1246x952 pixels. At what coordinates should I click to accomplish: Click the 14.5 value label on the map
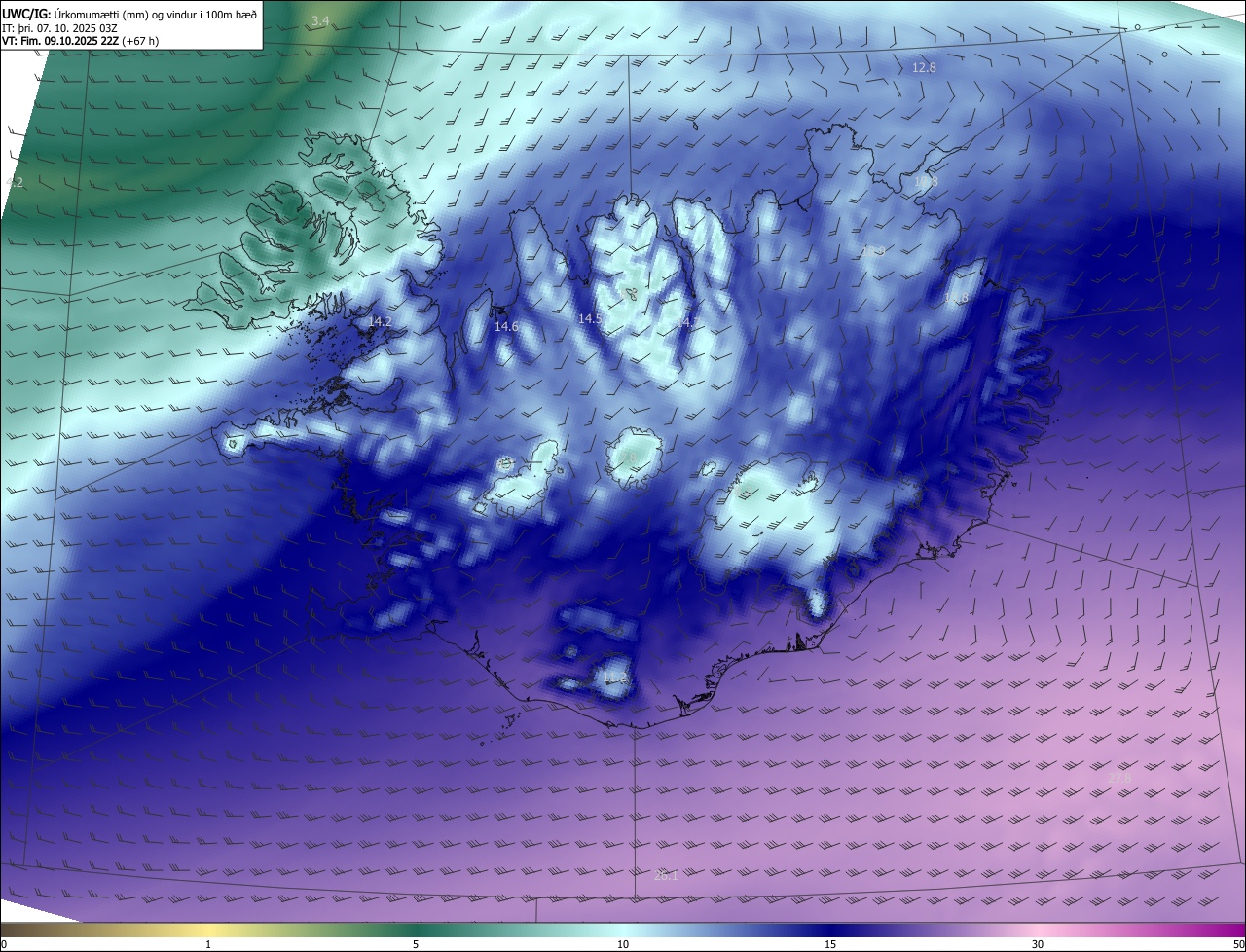(x=590, y=319)
